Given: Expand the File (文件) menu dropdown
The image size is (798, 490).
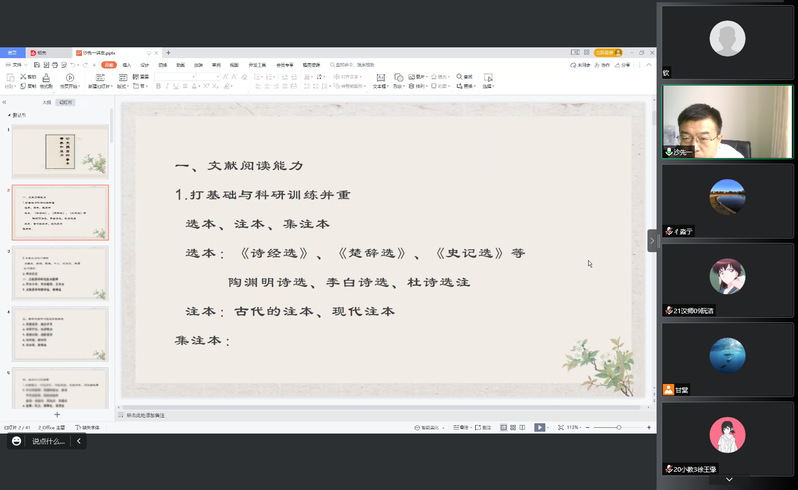Looking at the screenshot, I should 26,65.
